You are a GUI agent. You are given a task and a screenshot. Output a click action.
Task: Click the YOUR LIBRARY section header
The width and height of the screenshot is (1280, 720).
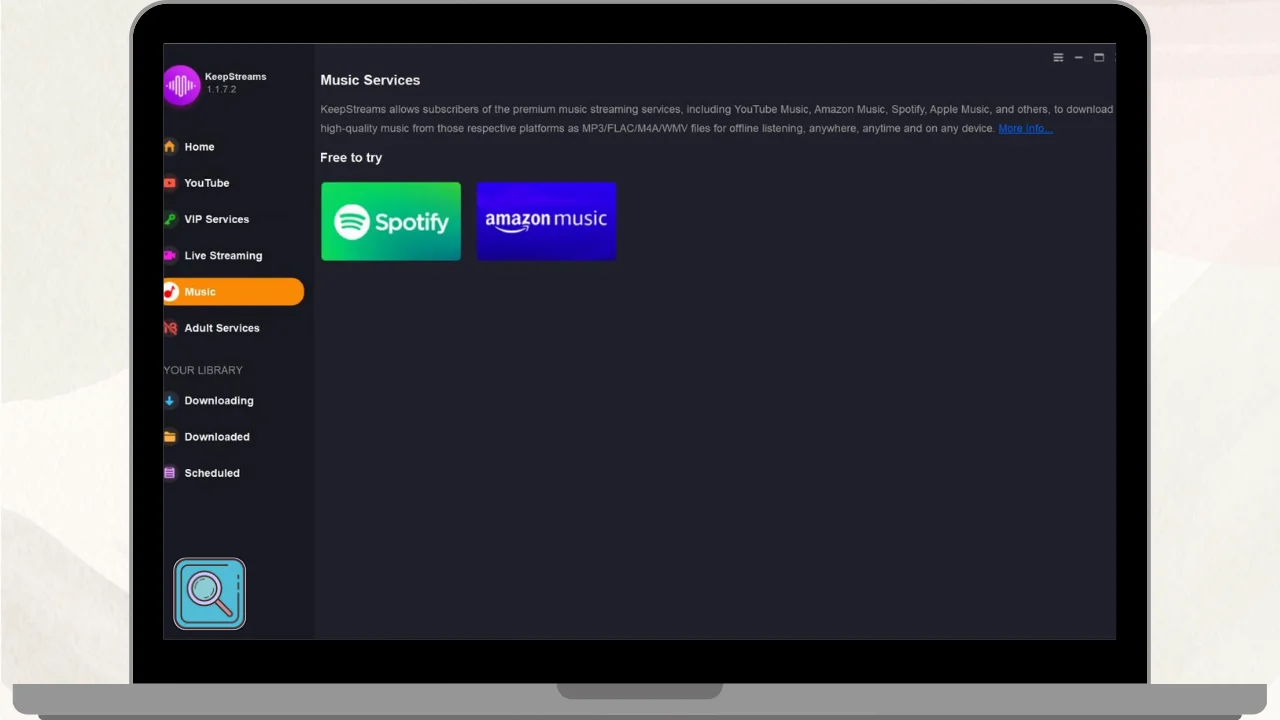coord(203,370)
